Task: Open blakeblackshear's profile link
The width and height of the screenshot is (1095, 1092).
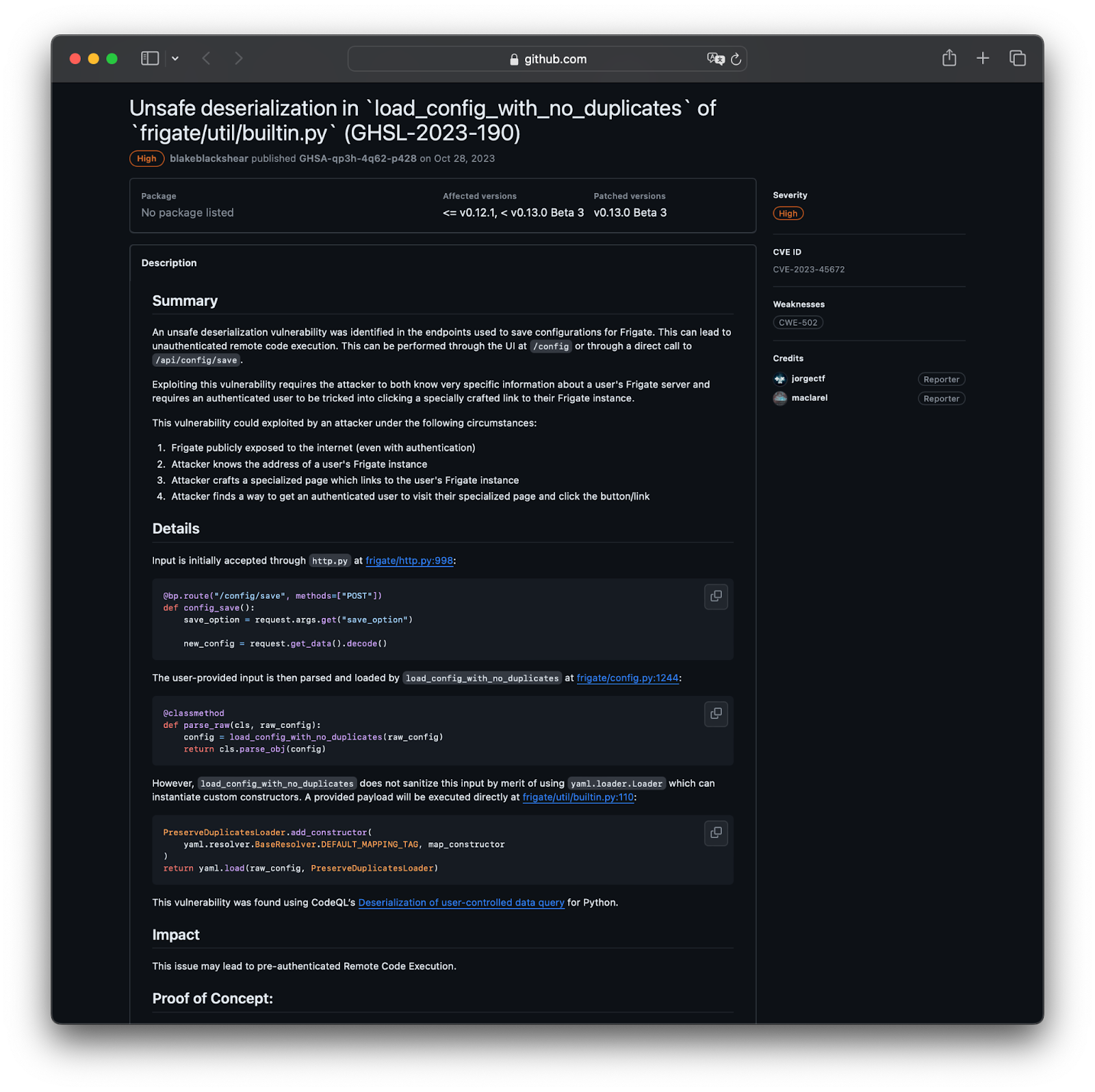Action: click(x=209, y=159)
